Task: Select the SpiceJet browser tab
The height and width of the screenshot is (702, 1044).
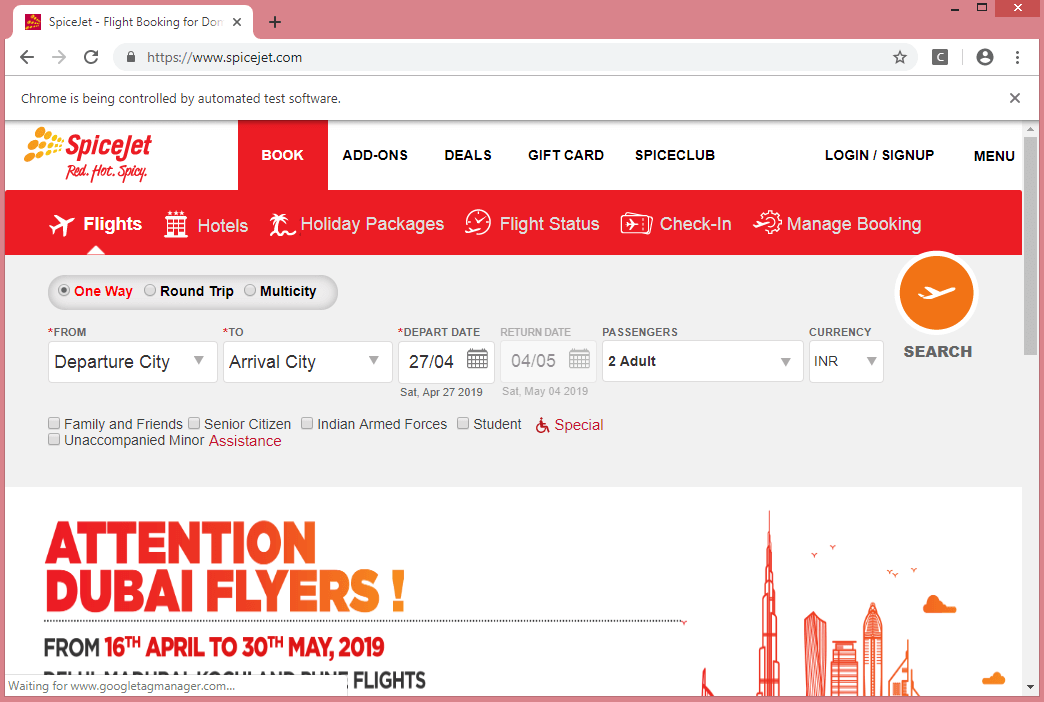Action: pos(133,22)
